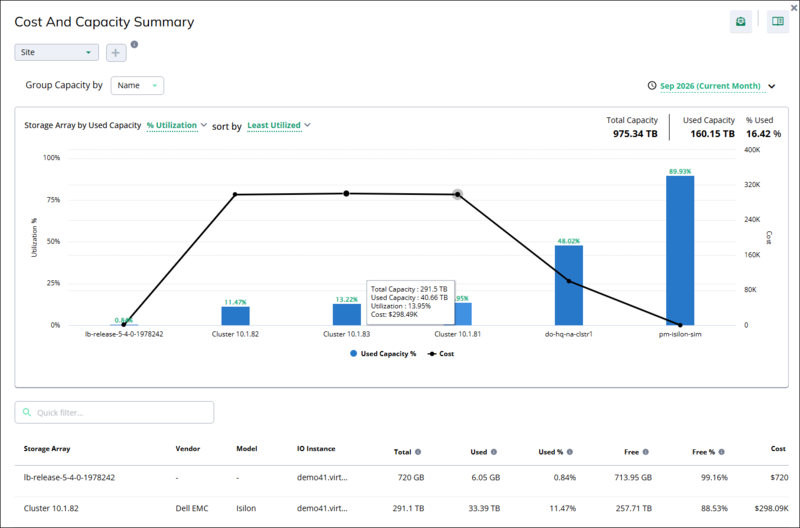
Task: Click the magnifier icon in Quick filter
Action: click(27, 412)
